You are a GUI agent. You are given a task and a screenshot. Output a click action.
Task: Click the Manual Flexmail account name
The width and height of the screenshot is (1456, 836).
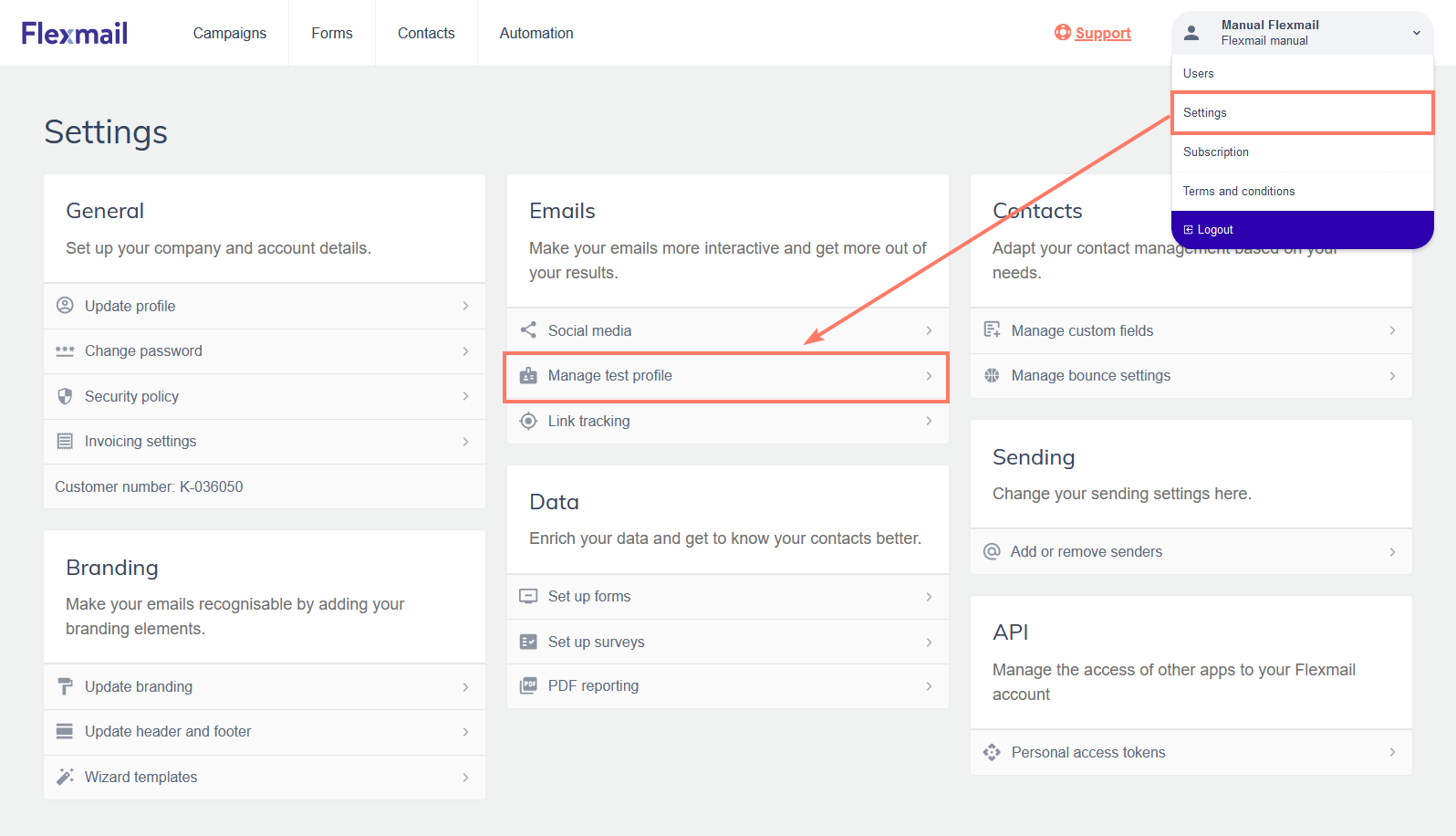click(x=1270, y=25)
